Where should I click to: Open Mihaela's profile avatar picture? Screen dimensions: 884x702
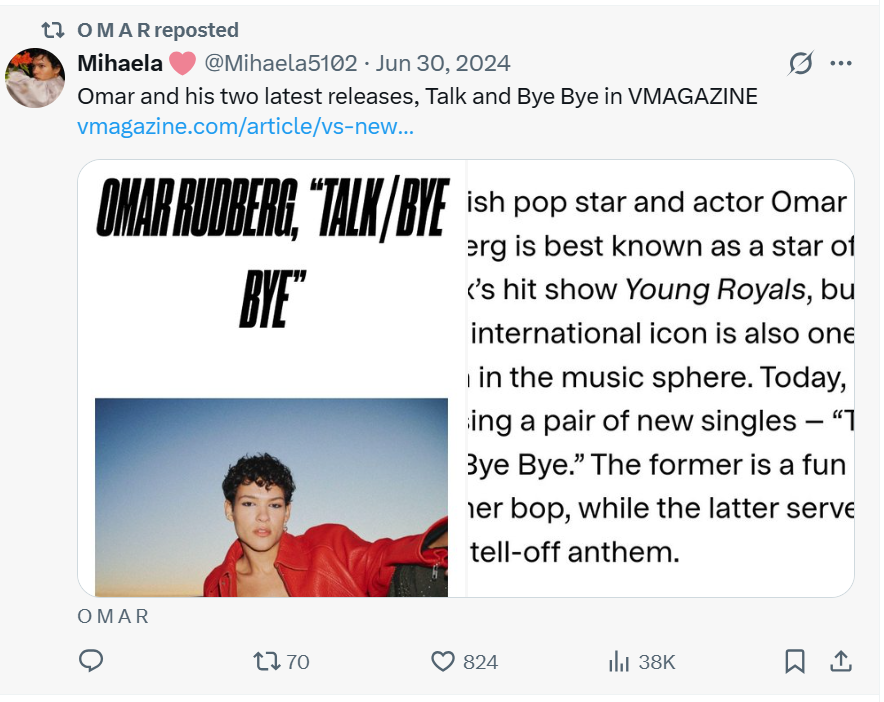point(35,77)
